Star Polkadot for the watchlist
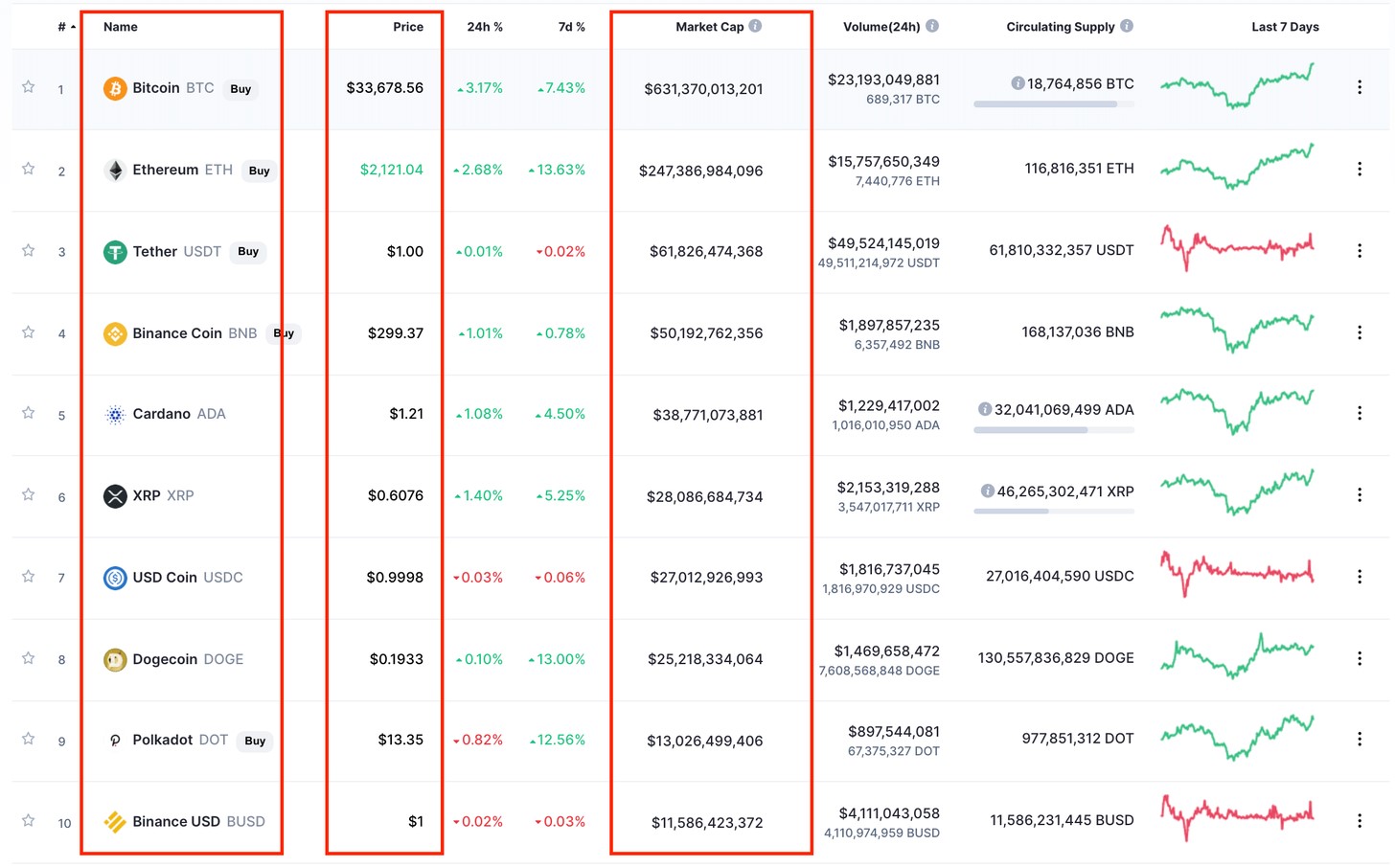The height and width of the screenshot is (868, 1395). [x=29, y=739]
